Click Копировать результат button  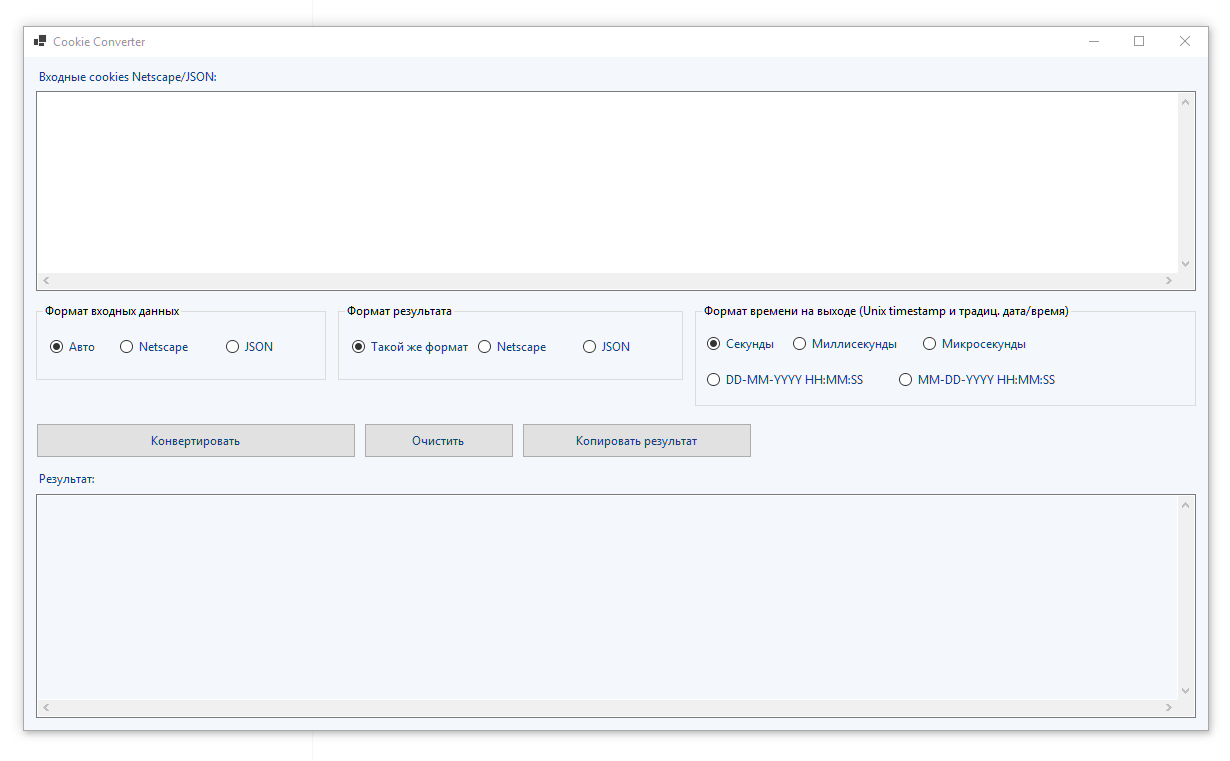pos(637,441)
